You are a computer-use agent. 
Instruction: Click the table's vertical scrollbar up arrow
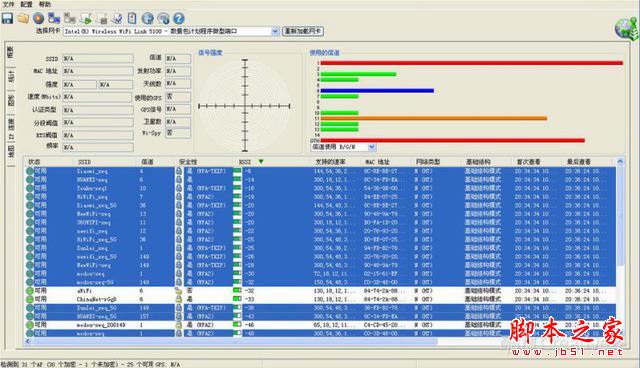pos(620,162)
